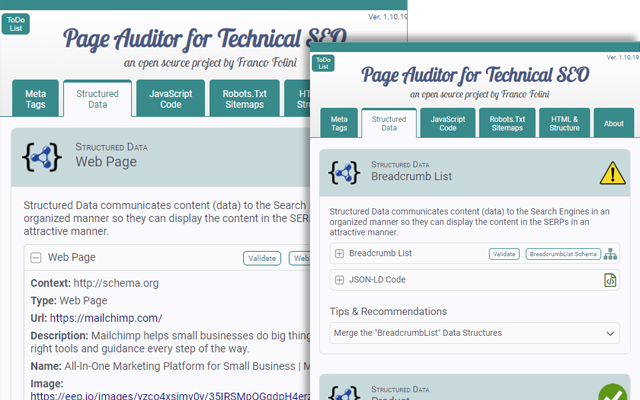Click the Breadcrumb List card heading
The height and width of the screenshot is (400, 640).
click(x=411, y=176)
